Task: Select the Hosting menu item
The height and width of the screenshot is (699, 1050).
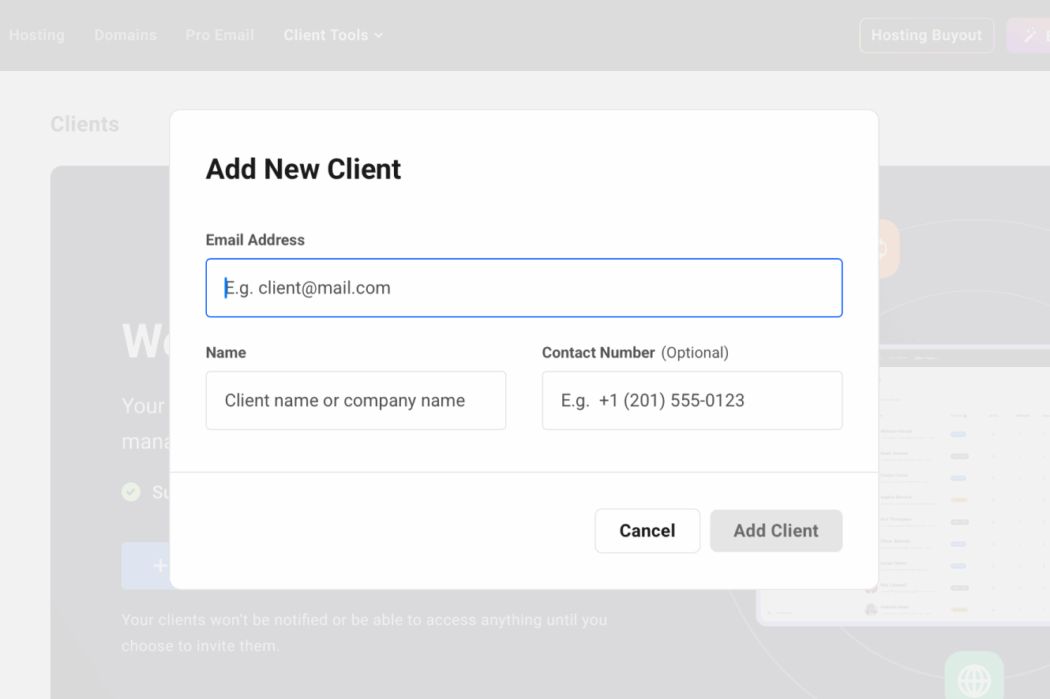Action: (36, 35)
